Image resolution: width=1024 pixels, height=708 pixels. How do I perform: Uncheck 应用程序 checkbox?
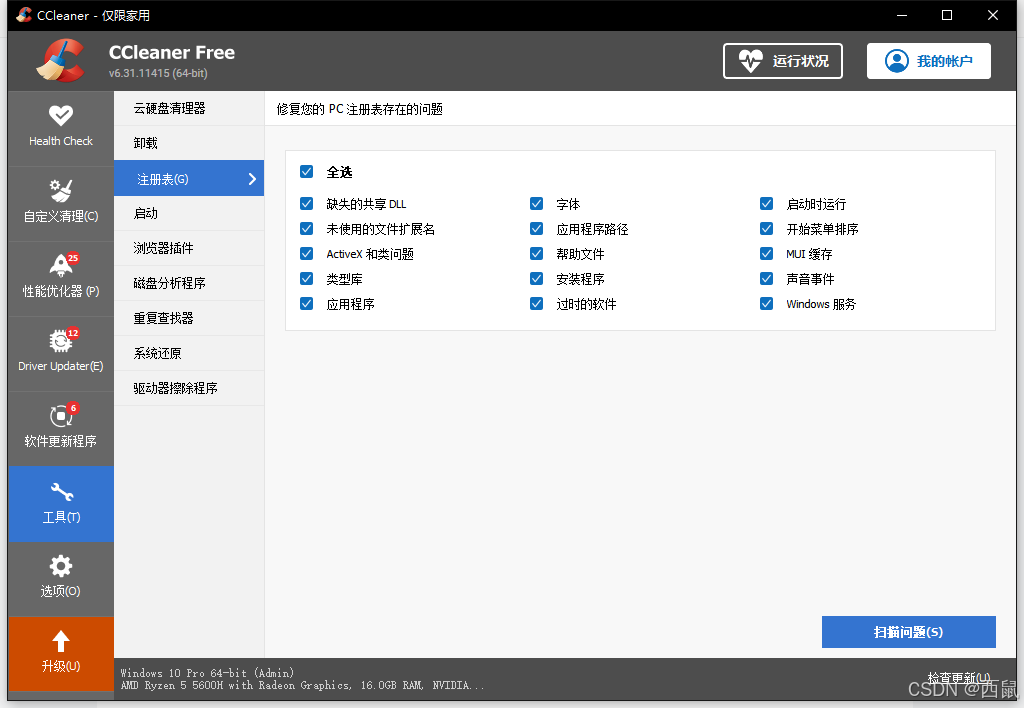click(306, 304)
